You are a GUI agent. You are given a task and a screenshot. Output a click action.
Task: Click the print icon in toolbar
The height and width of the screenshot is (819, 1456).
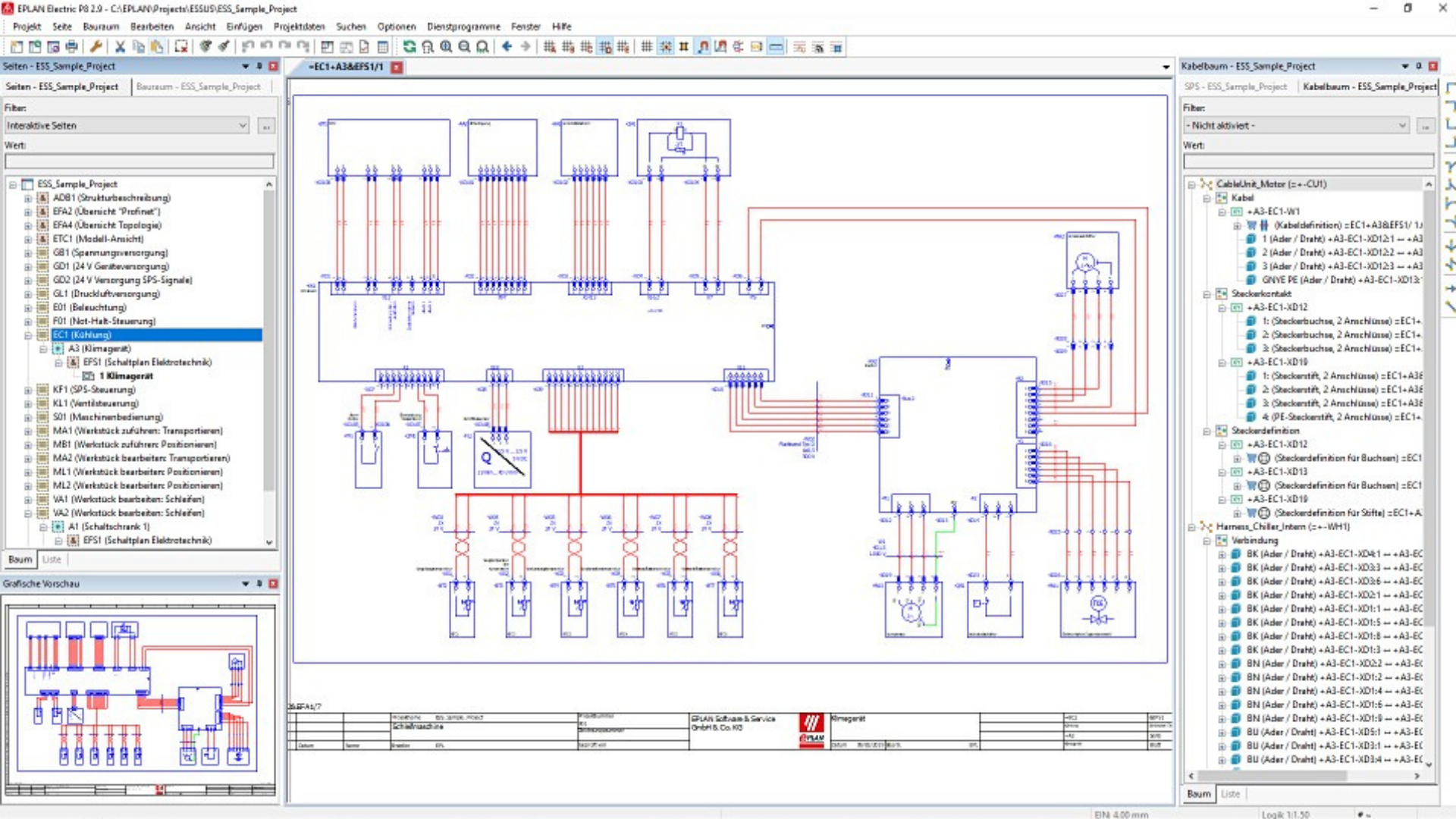tap(71, 47)
